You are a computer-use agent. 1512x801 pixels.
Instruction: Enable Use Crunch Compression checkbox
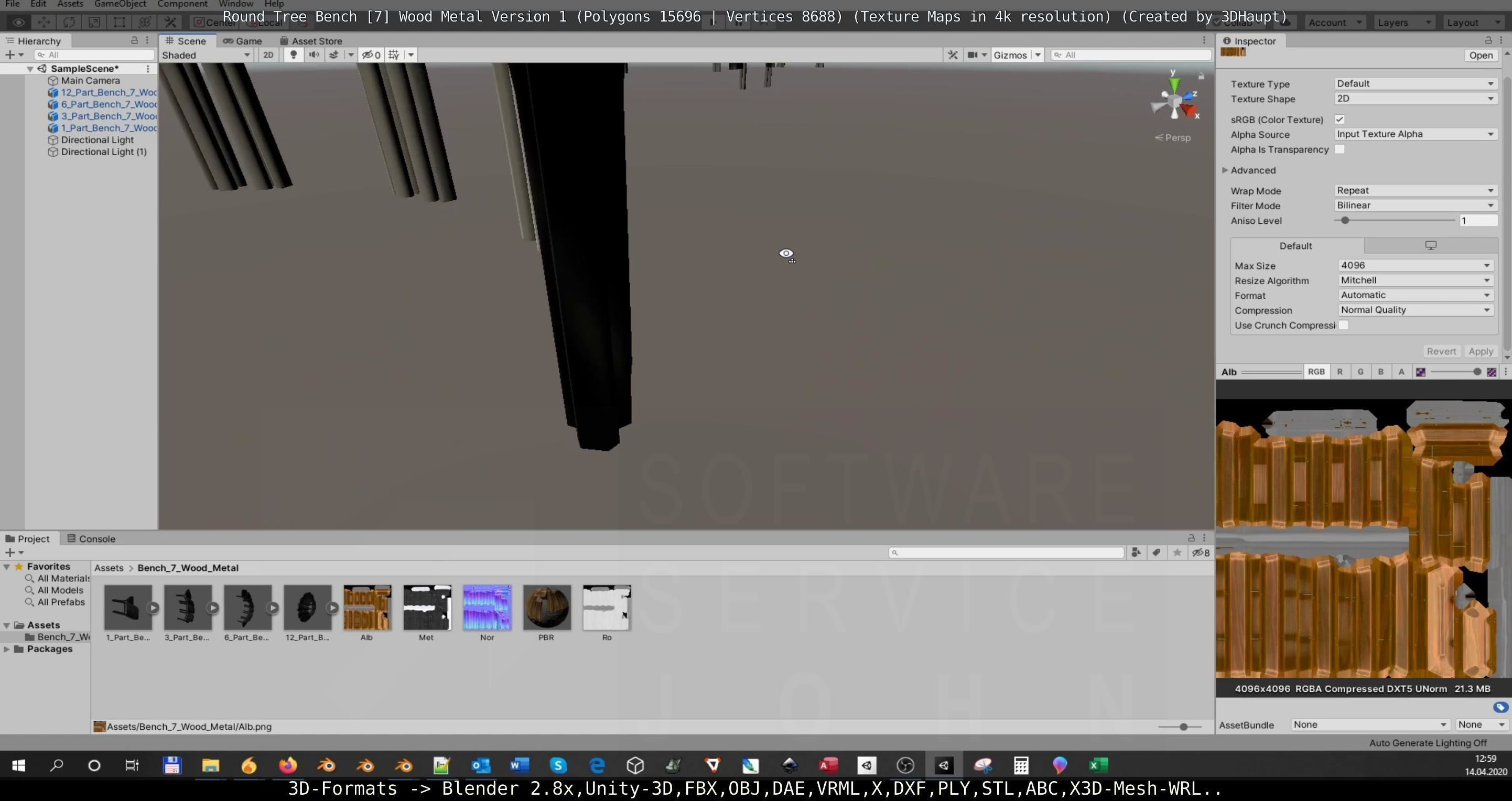coord(1344,325)
